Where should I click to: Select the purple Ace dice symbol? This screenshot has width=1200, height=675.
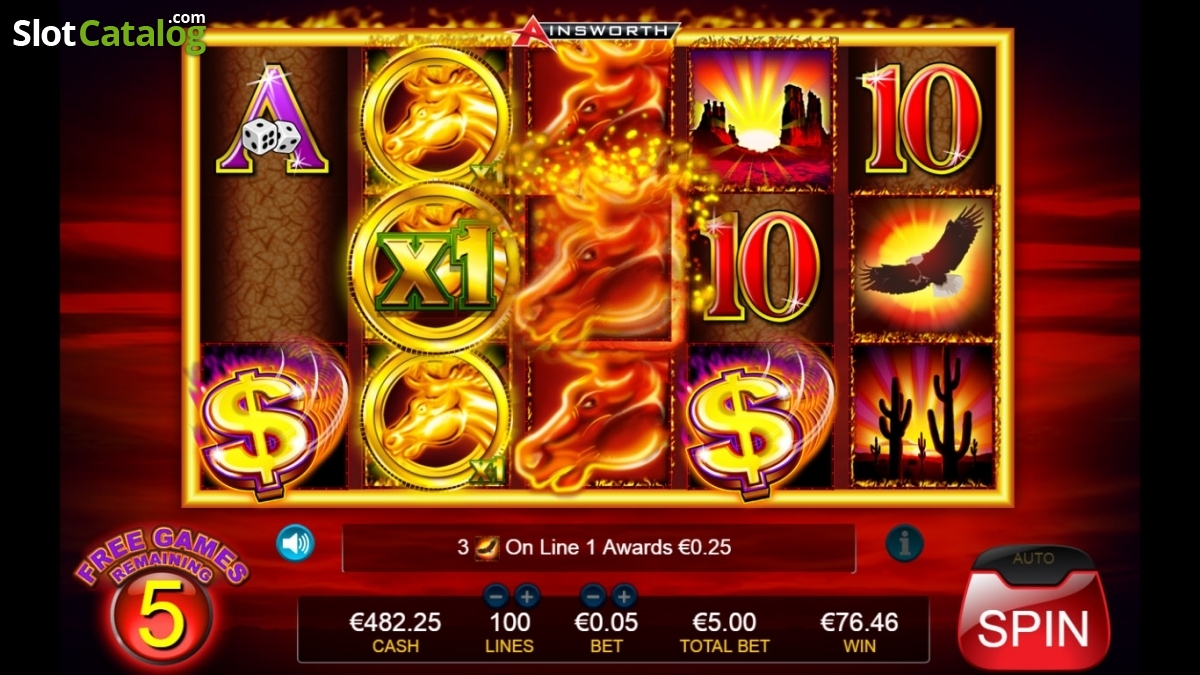(271, 120)
